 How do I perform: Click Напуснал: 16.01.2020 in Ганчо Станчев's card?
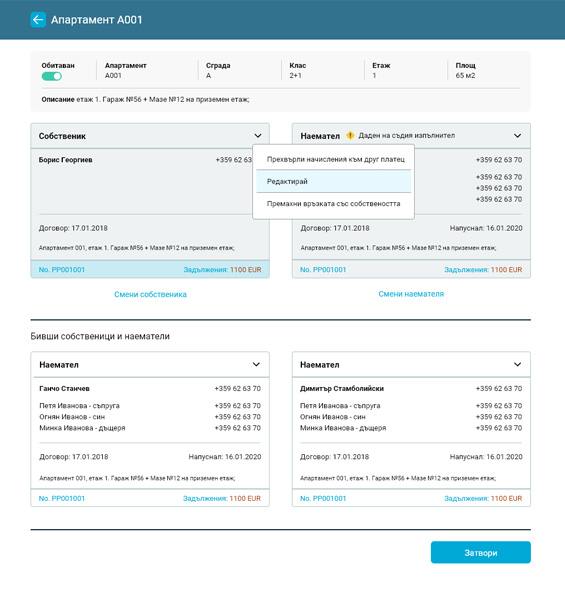coord(225,457)
